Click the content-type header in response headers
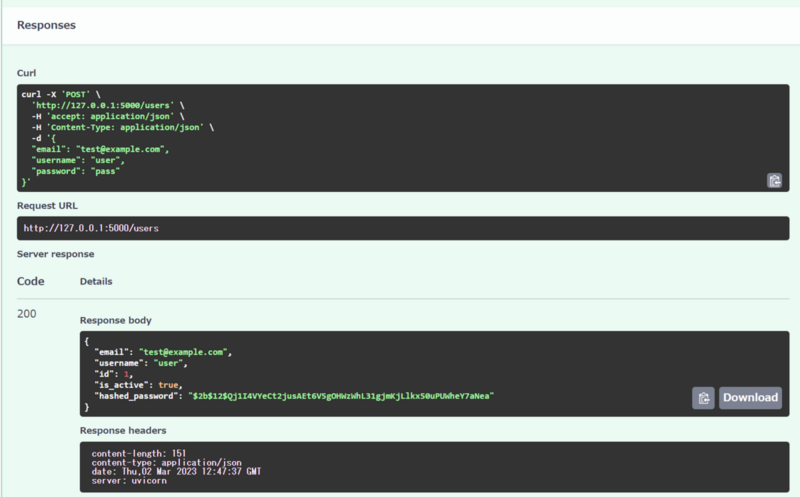Viewport: 800px width, 497px height. click(166, 462)
